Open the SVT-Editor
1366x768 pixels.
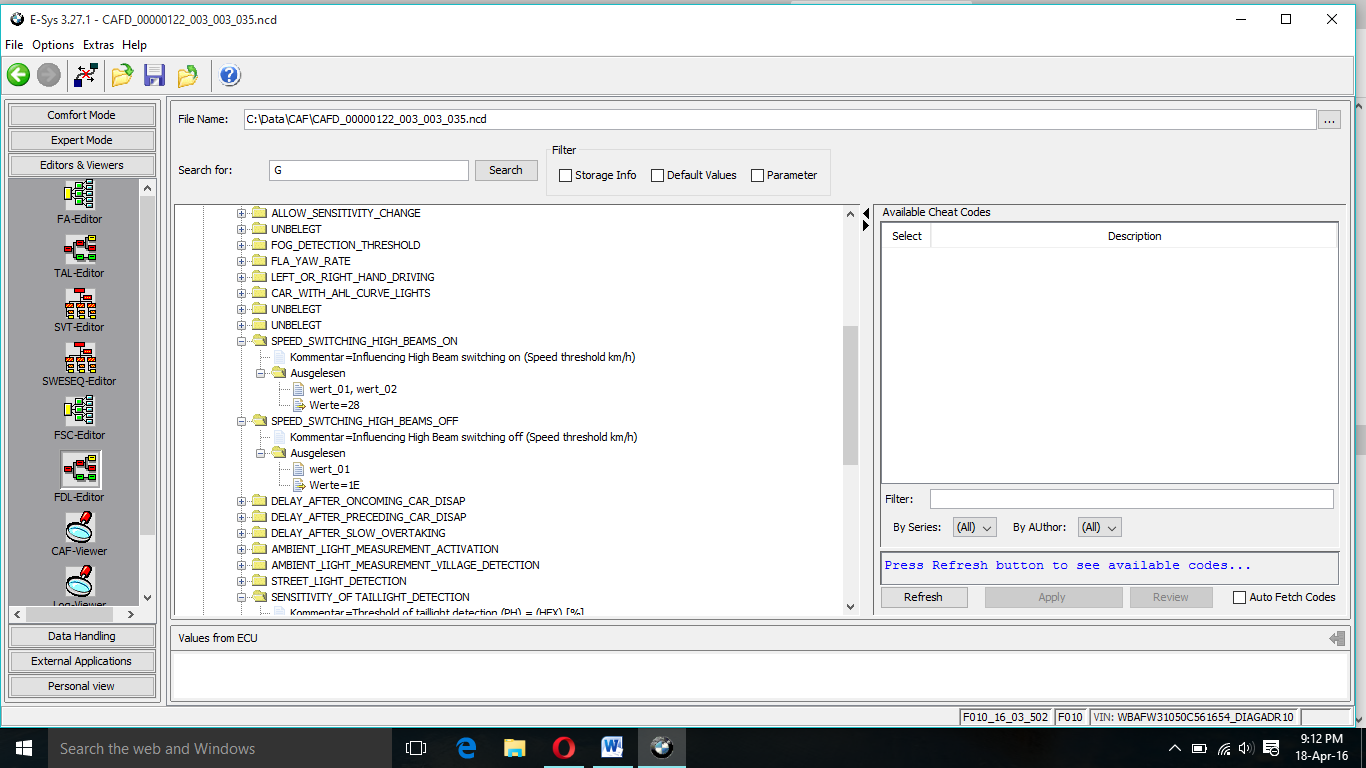click(x=79, y=310)
